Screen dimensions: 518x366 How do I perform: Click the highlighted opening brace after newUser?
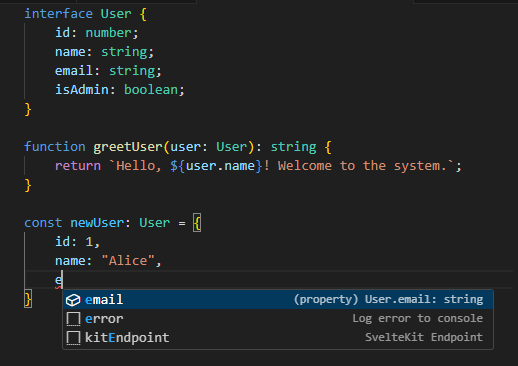(x=197, y=223)
